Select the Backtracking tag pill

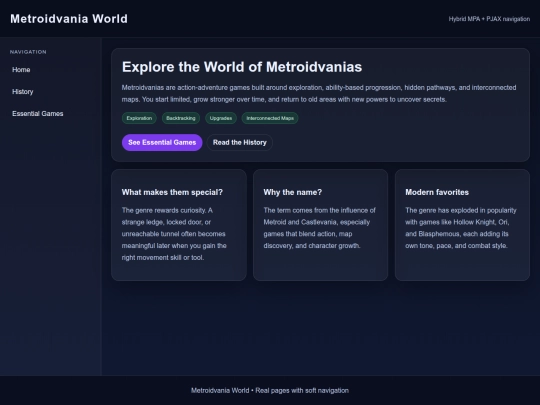[181, 118]
